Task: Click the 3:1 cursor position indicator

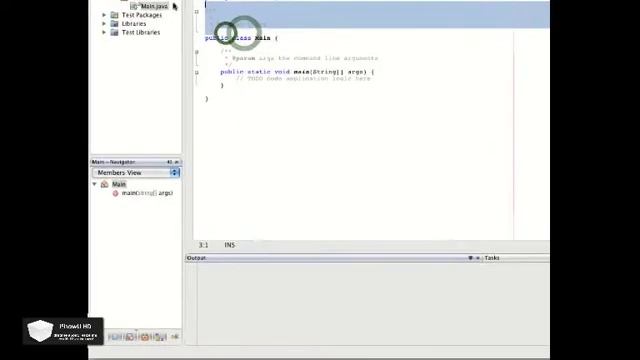Action: tap(203, 245)
